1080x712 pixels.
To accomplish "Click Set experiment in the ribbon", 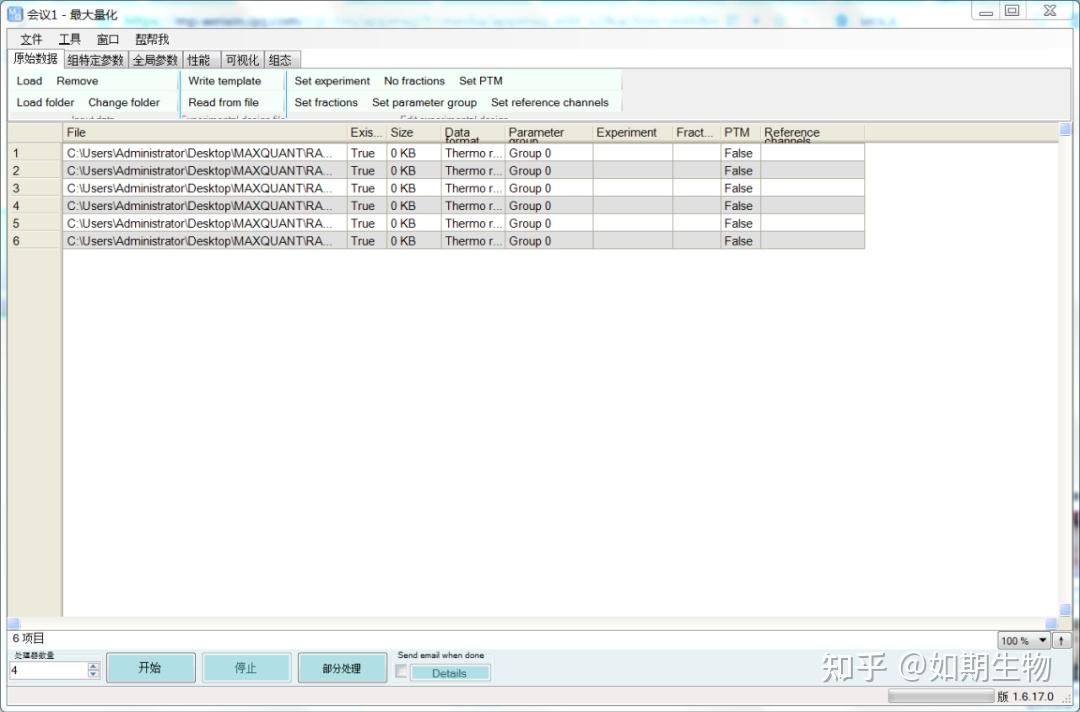I will (x=331, y=81).
